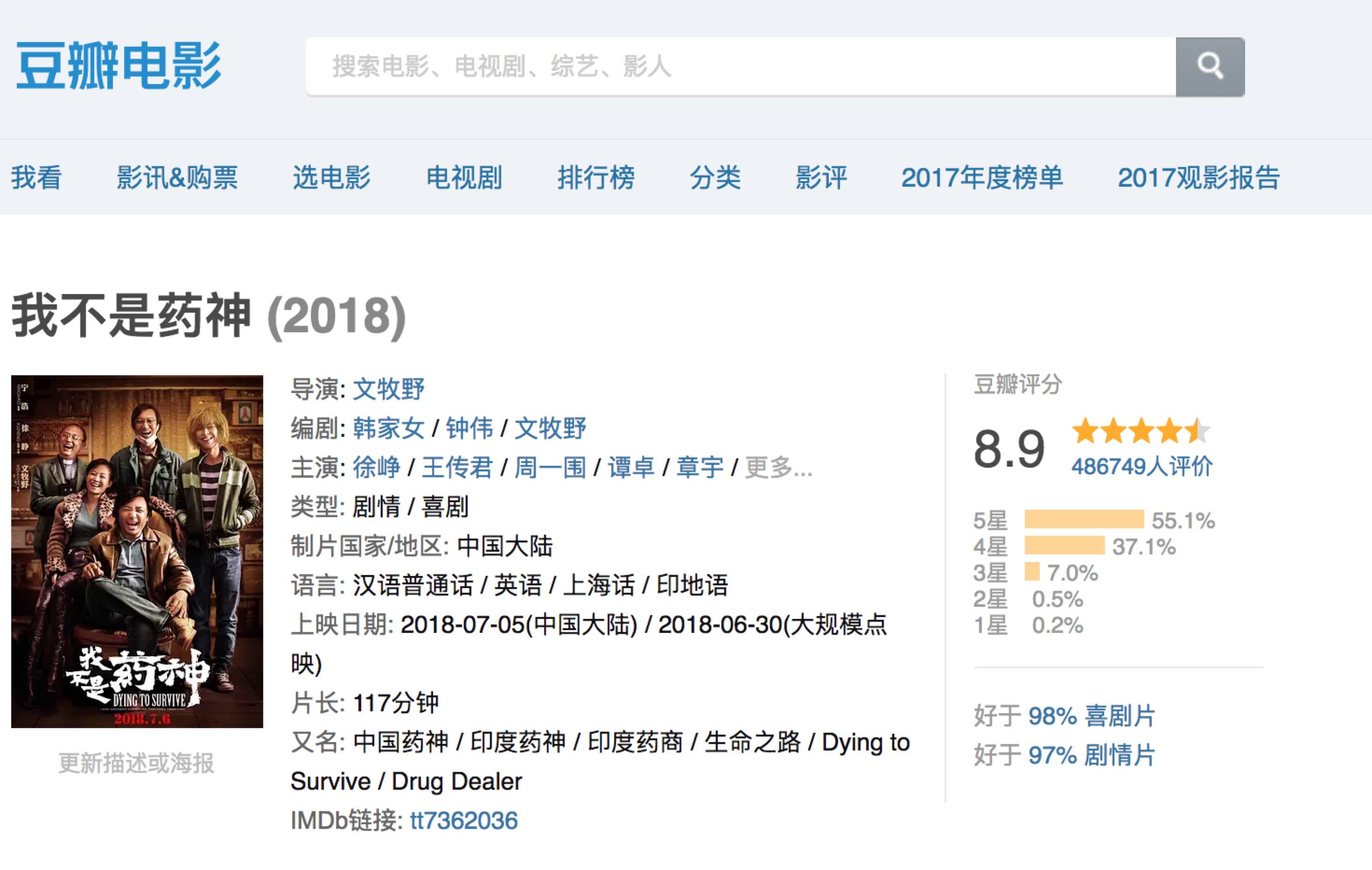Open the 2017年度榜单 link

coord(982,177)
